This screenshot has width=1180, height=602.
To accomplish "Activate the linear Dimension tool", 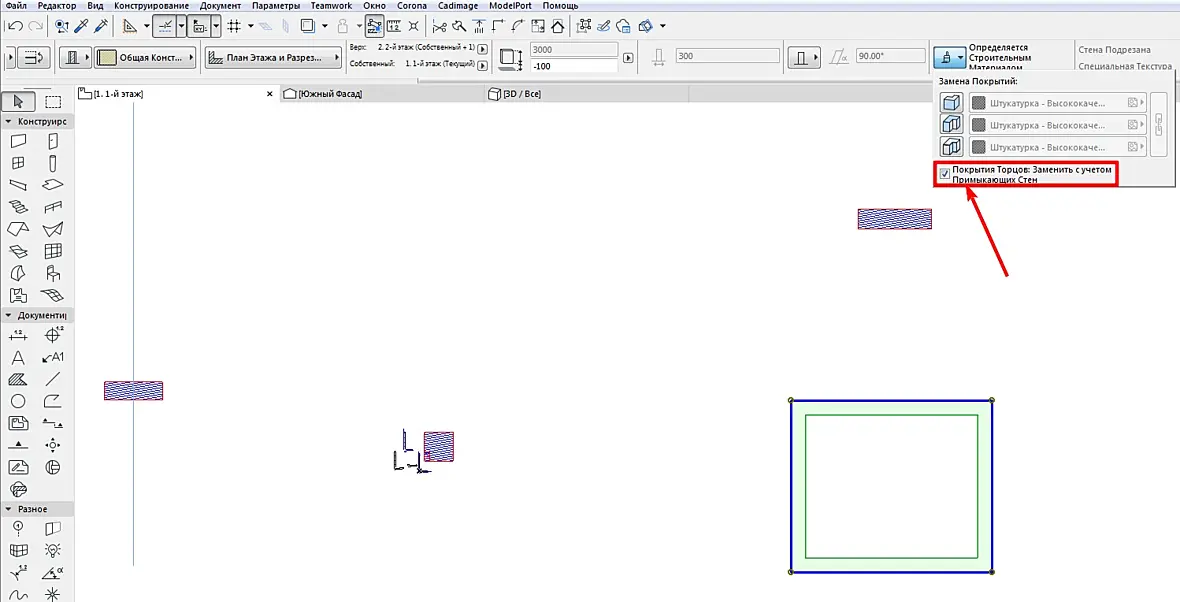I will click(18, 335).
